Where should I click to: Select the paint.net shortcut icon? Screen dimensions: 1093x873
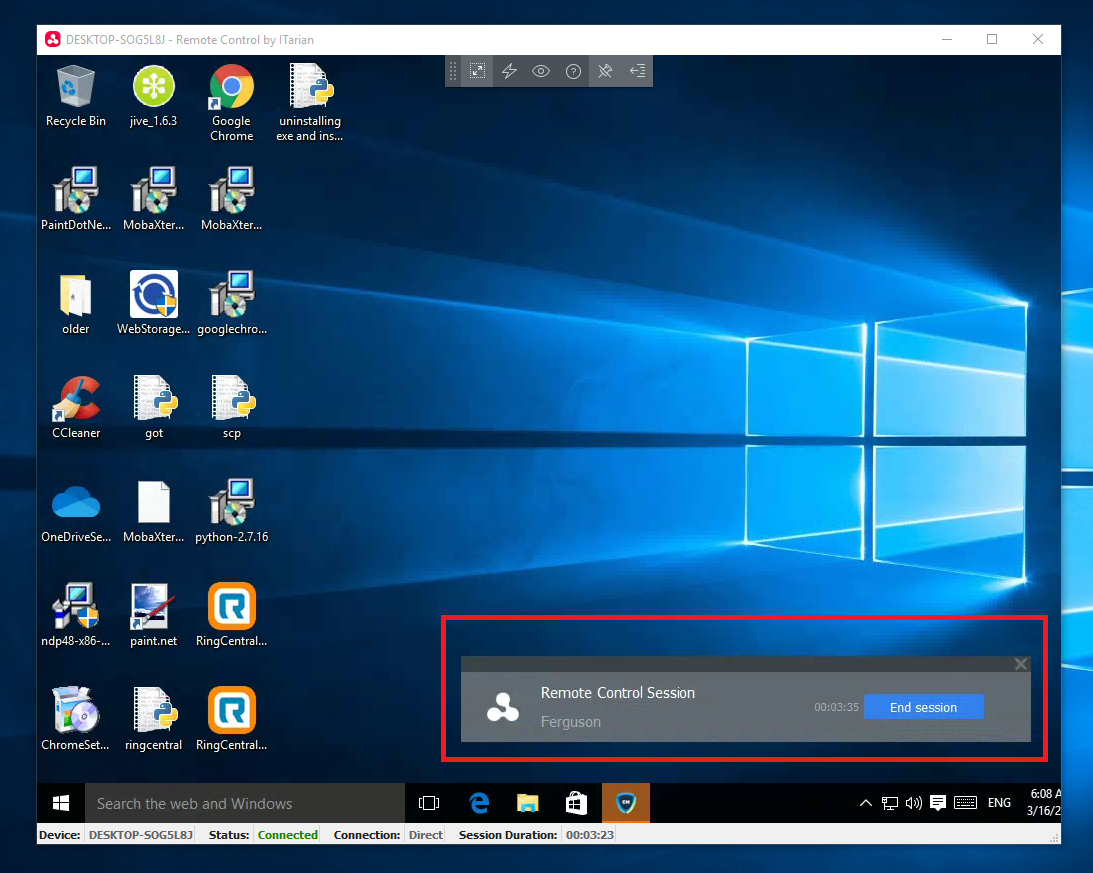(x=153, y=616)
